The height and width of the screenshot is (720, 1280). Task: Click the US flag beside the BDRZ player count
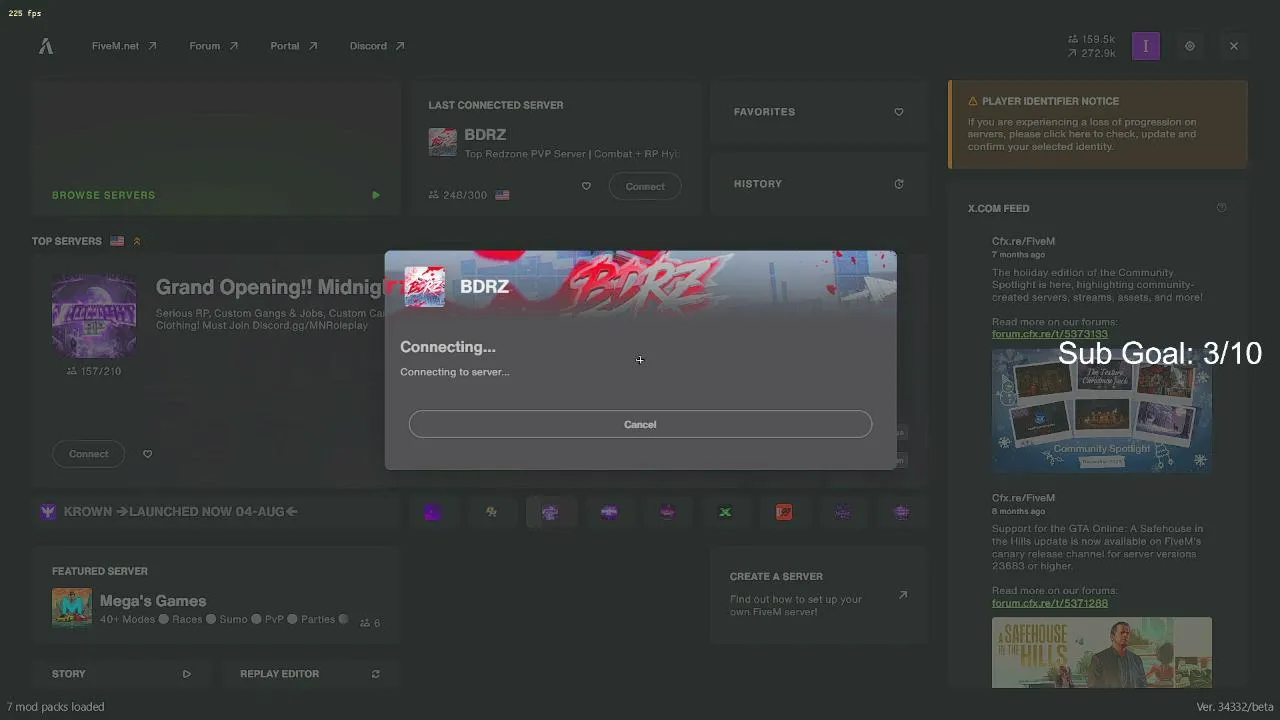502,195
